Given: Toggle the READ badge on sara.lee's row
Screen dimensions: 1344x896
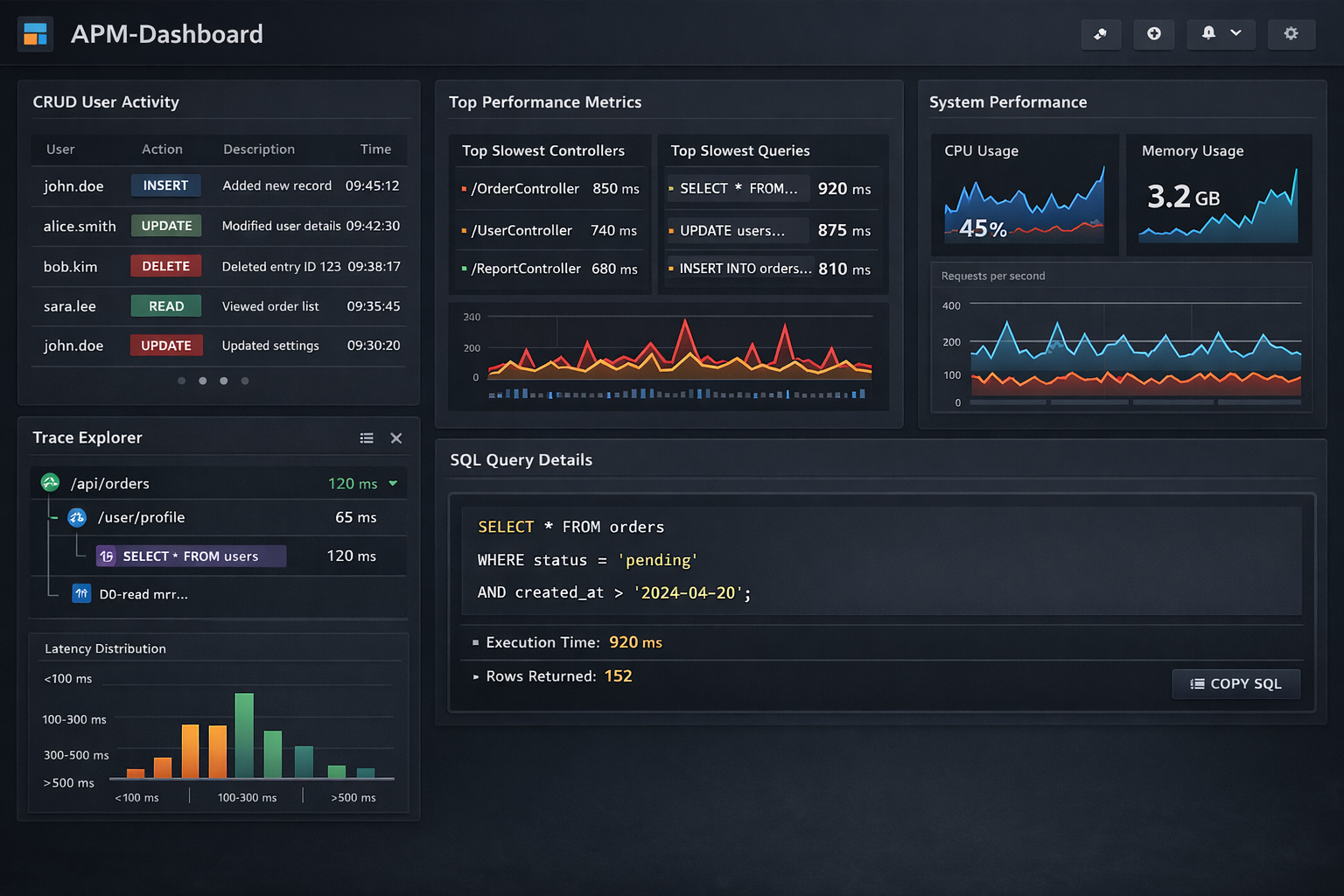Looking at the screenshot, I should point(165,305).
